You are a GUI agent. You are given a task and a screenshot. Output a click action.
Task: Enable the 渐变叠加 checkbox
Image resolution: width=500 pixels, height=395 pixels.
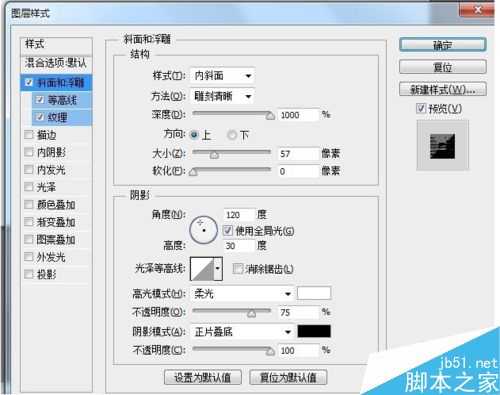(x=29, y=222)
